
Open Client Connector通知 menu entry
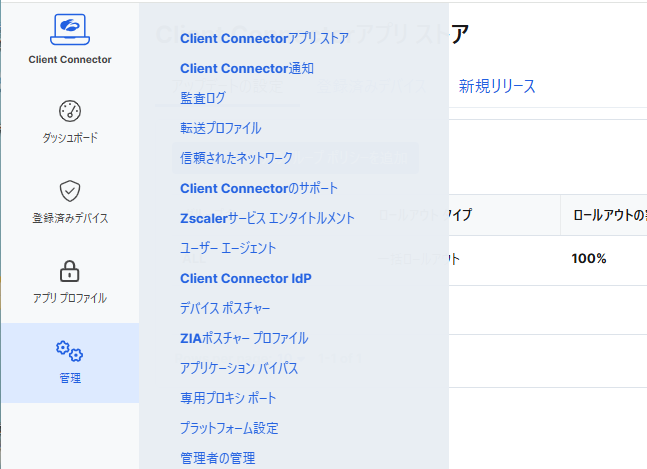tap(247, 68)
